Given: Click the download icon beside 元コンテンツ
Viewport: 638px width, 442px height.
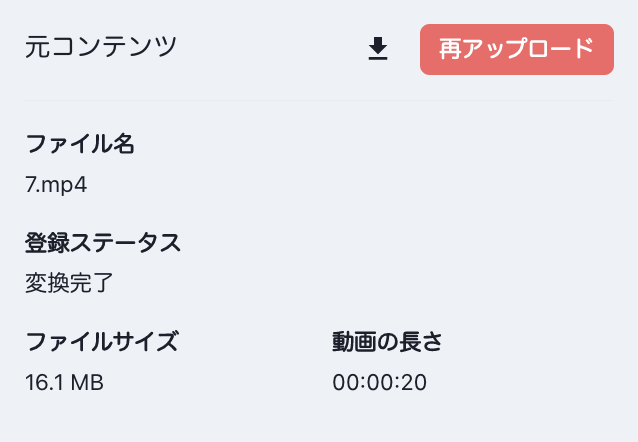Looking at the screenshot, I should (x=377, y=49).
